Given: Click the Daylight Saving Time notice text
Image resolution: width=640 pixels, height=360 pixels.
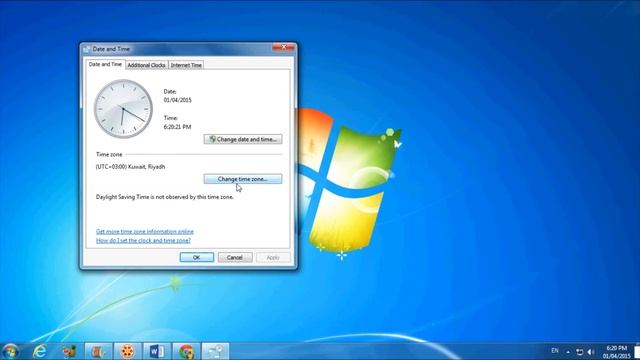Looking at the screenshot, I should click(x=164, y=197).
